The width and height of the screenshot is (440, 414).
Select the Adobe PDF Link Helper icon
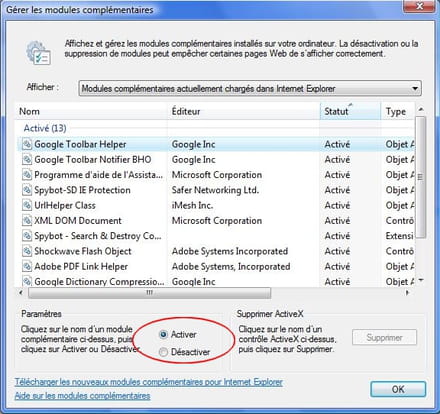[27, 266]
